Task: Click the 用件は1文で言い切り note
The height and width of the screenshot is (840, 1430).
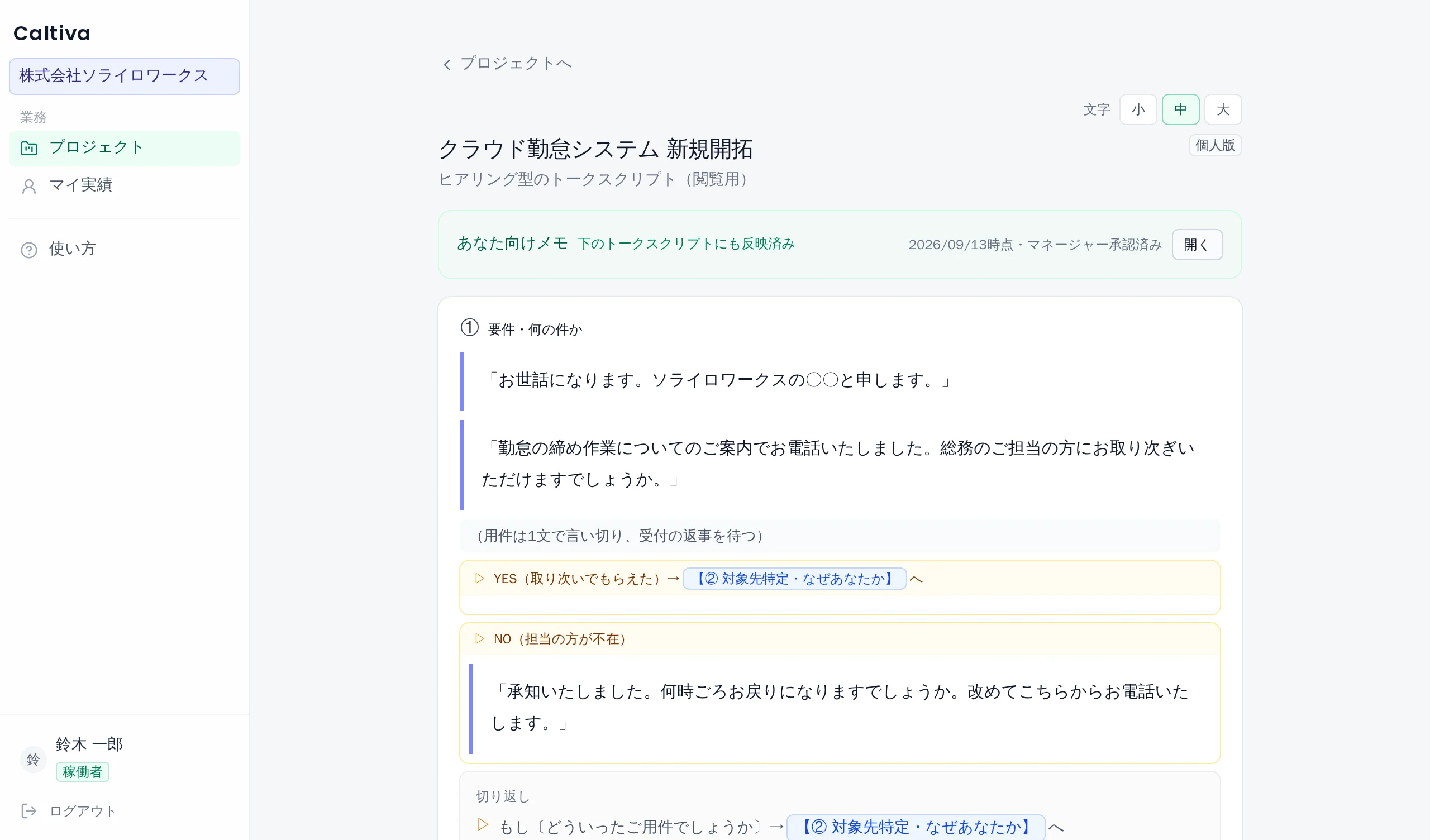Action: [x=840, y=535]
